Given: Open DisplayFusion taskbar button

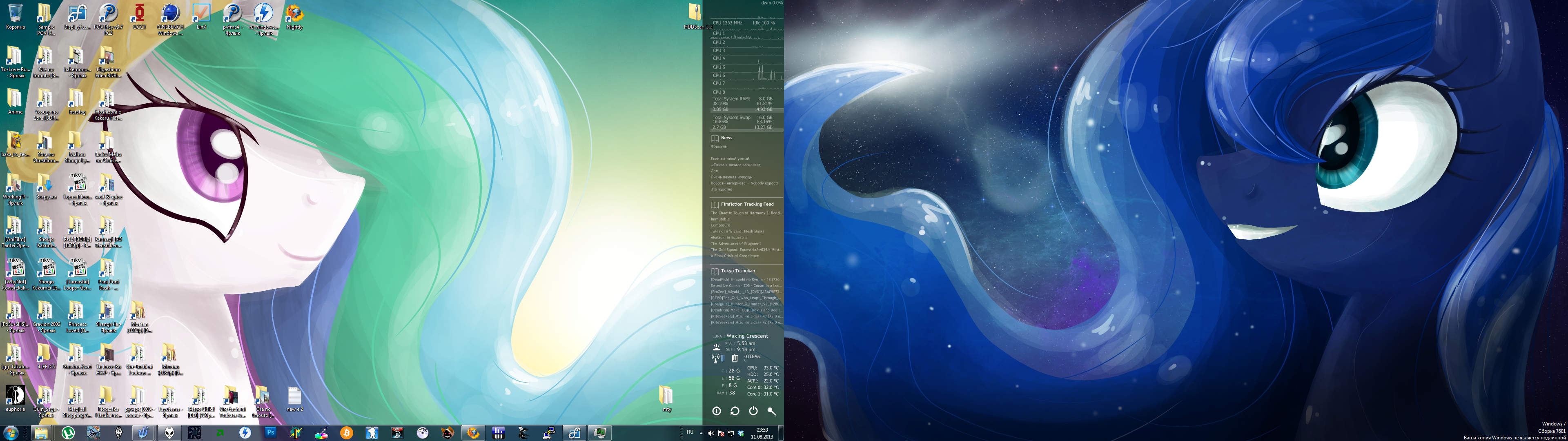Looking at the screenshot, I should click(x=574, y=433).
